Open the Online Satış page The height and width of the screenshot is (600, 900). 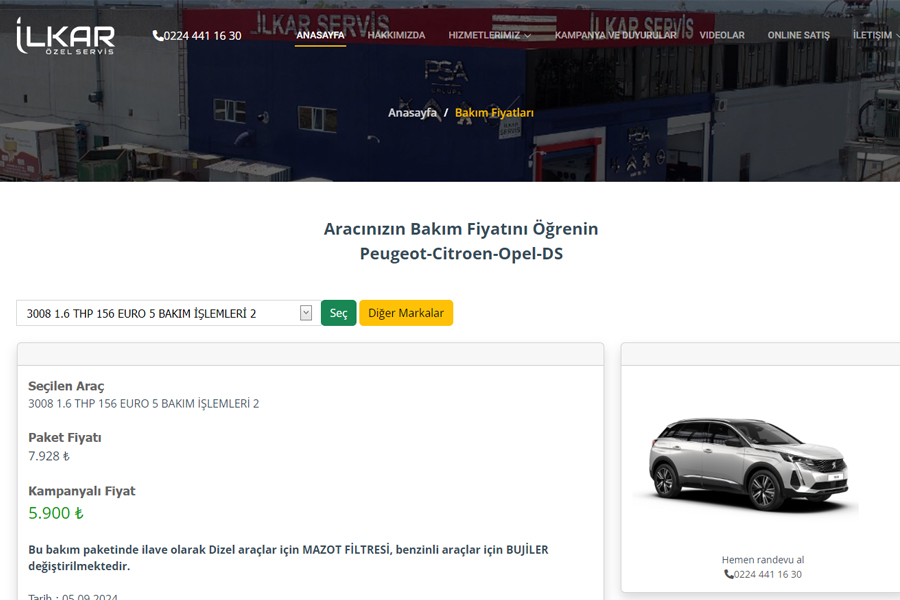pyautogui.click(x=798, y=35)
